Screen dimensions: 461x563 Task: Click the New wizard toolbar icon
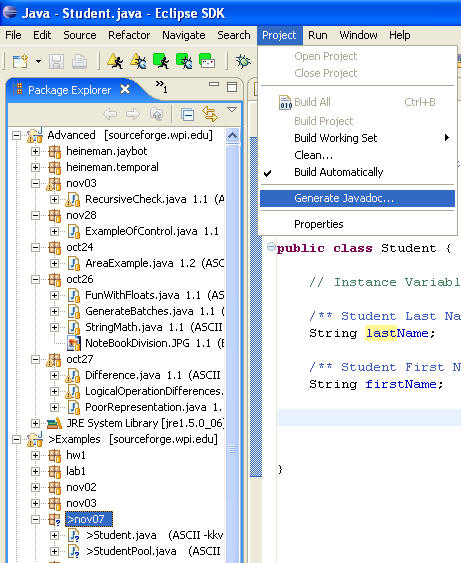[x=20, y=61]
